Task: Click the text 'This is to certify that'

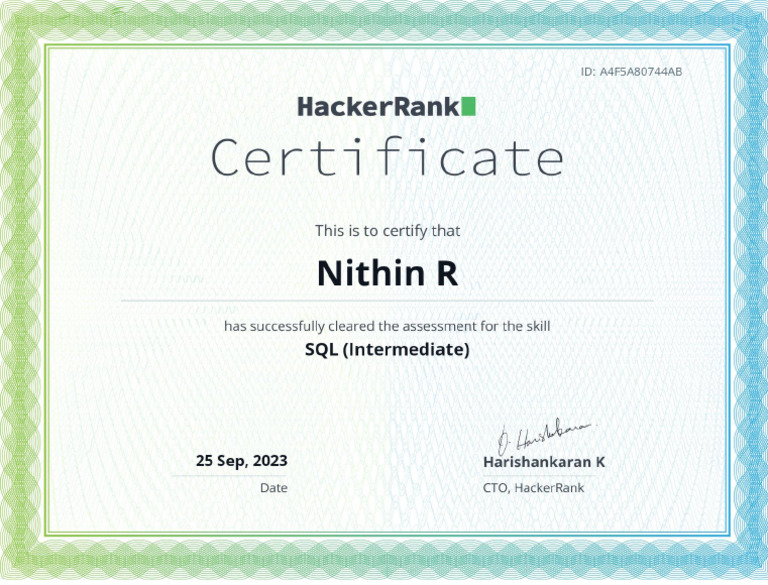Action: tap(387, 231)
